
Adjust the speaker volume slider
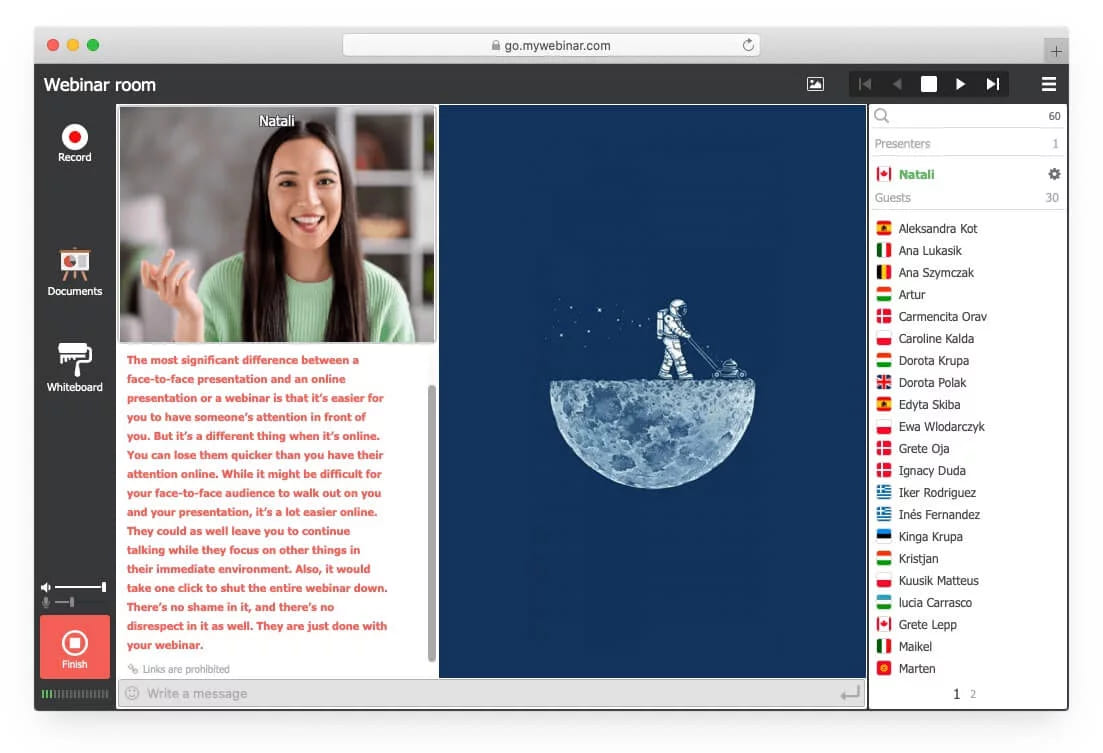pyautogui.click(x=80, y=587)
